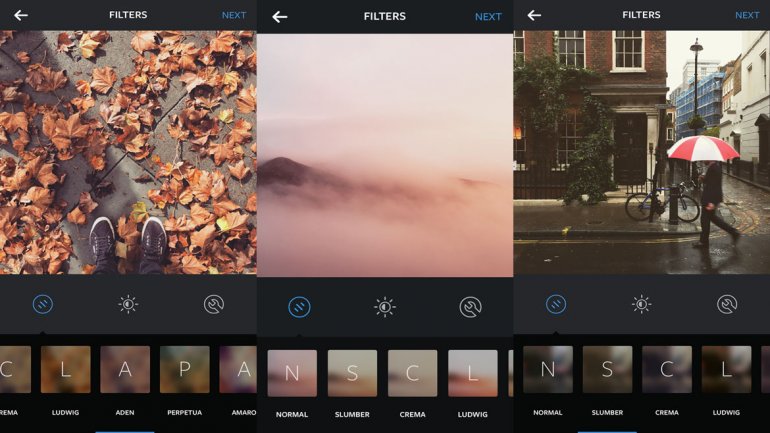
Task: Tap the red umbrella street photo preview
Action: [x=641, y=152]
